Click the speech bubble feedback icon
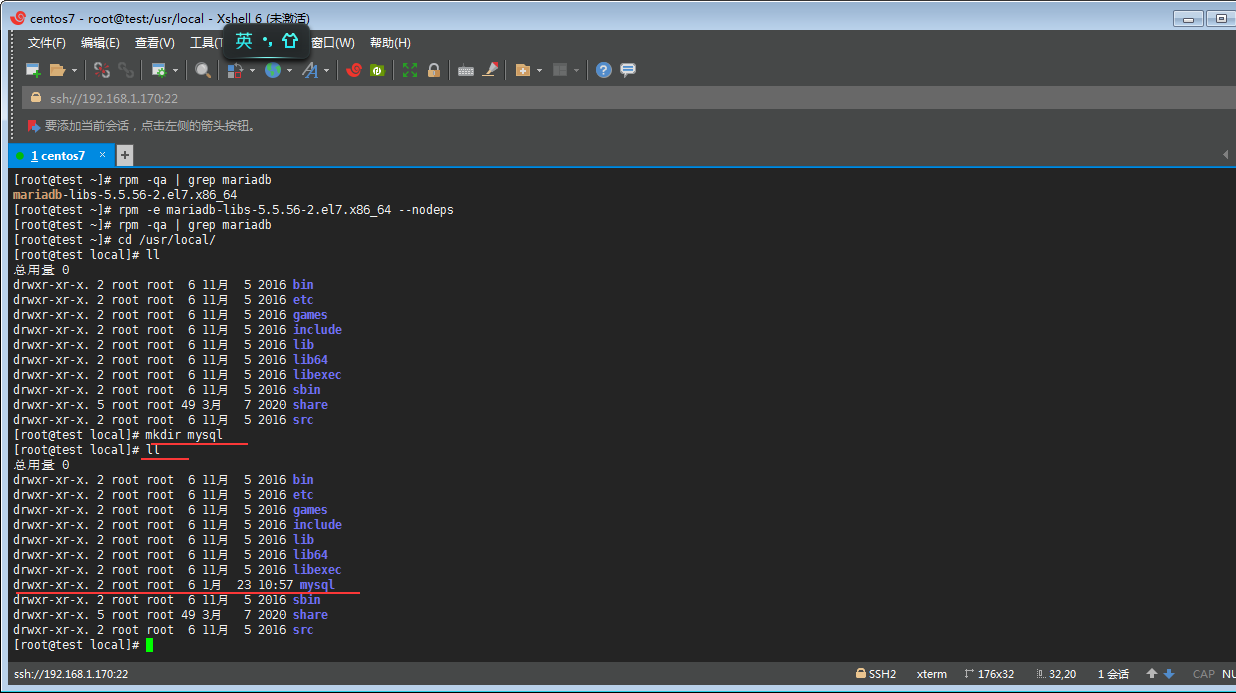The width and height of the screenshot is (1236, 693). coord(628,70)
